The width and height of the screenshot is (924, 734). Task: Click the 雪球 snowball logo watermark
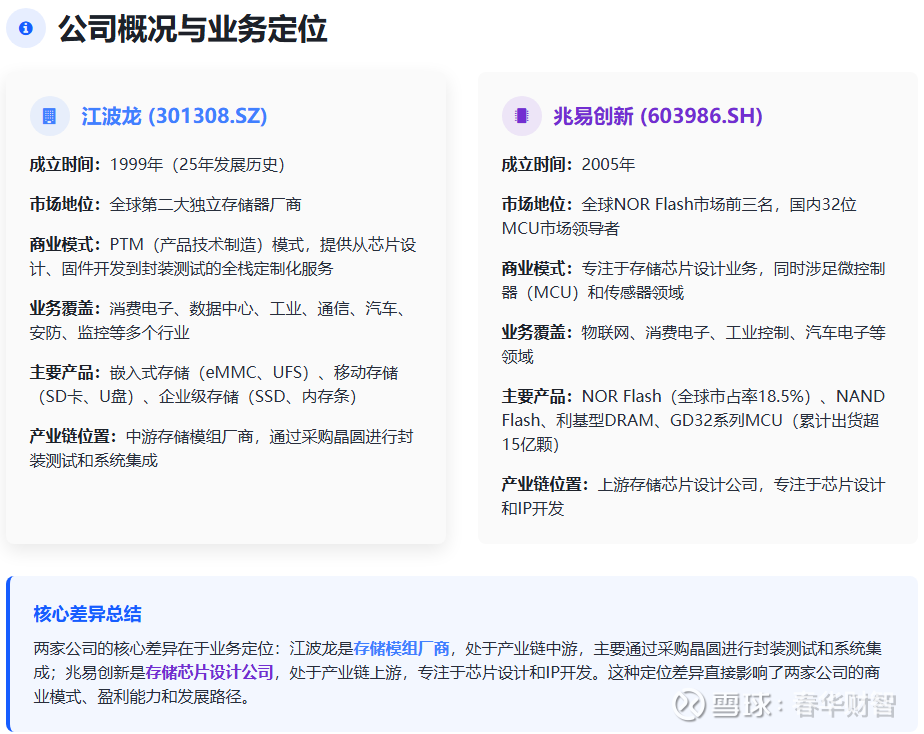pos(688,706)
